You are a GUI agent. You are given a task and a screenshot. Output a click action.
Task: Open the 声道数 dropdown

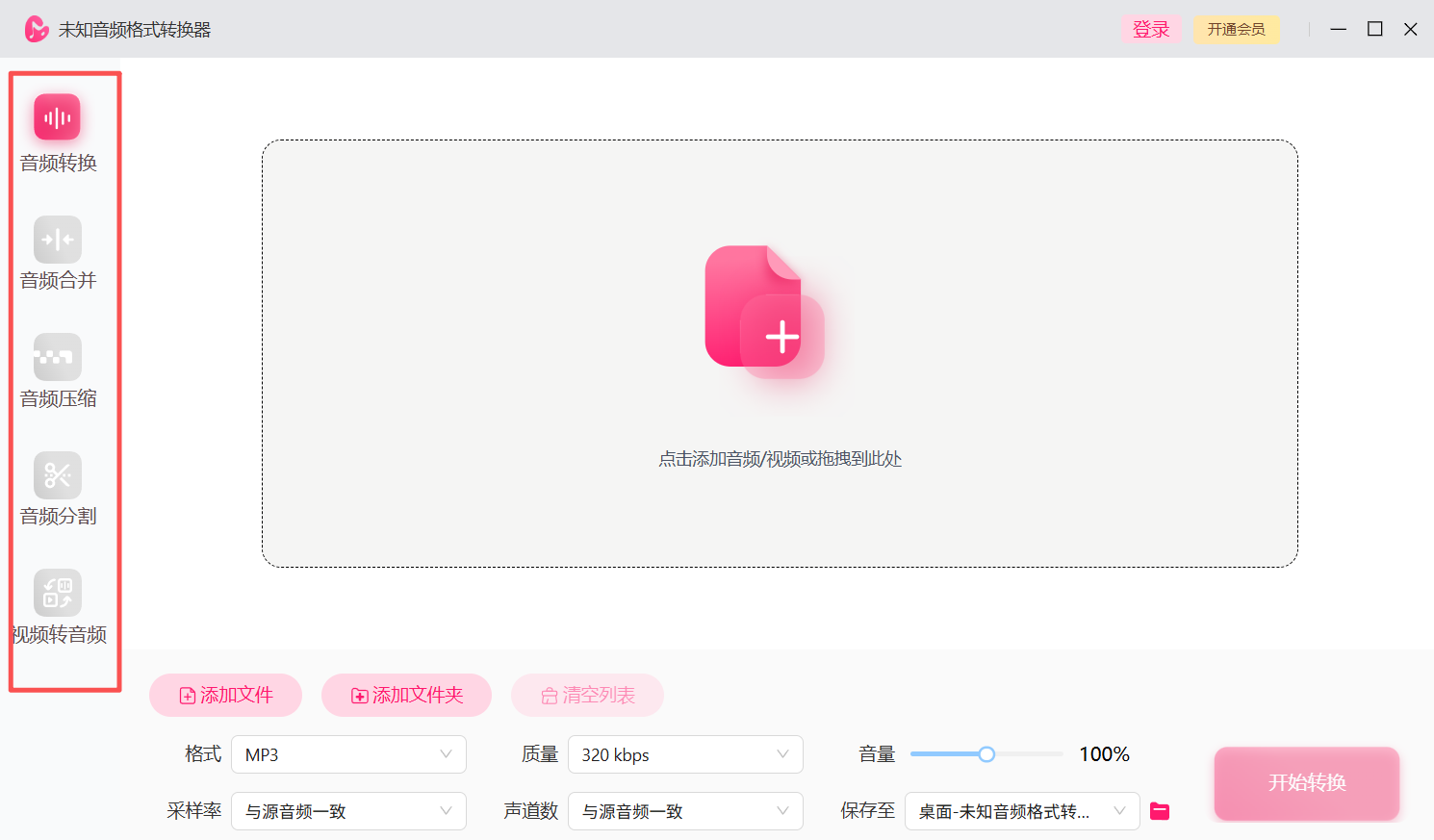(685, 811)
